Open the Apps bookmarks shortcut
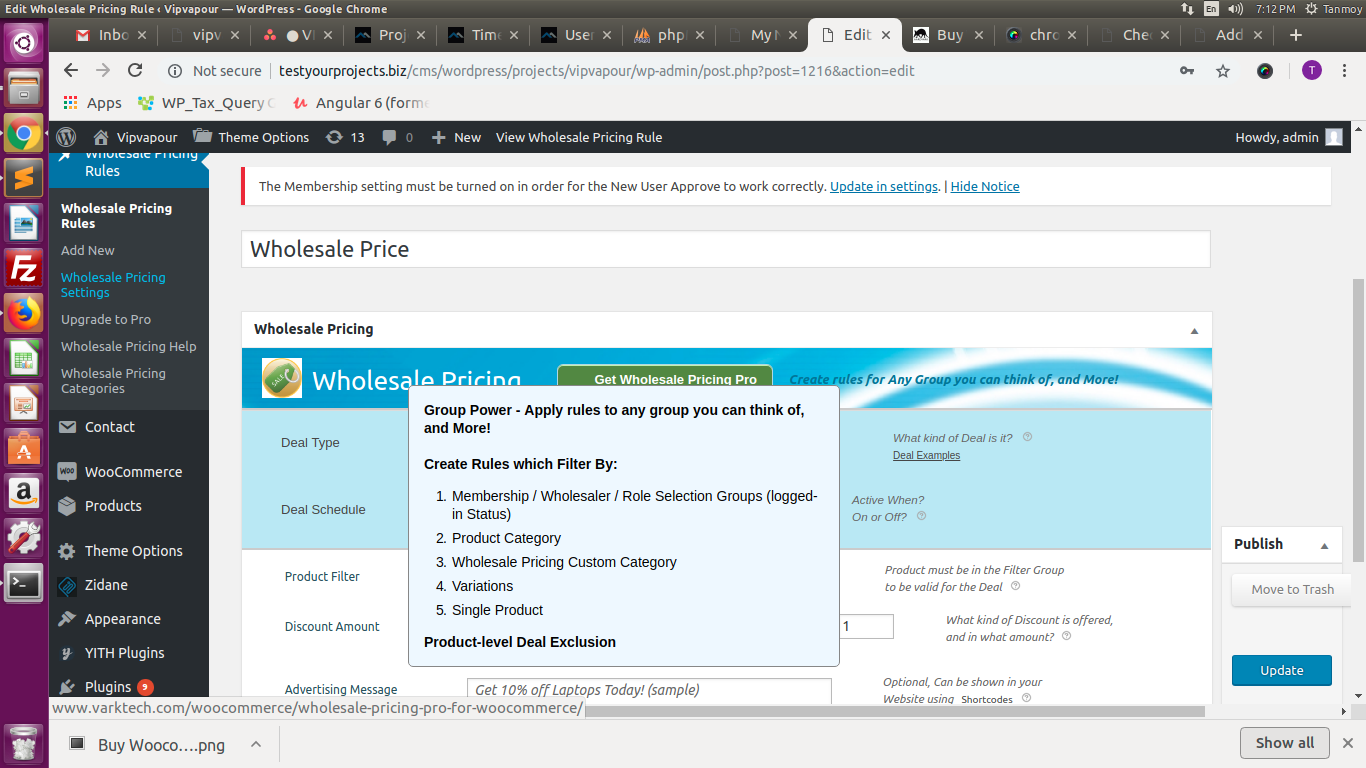 92,103
